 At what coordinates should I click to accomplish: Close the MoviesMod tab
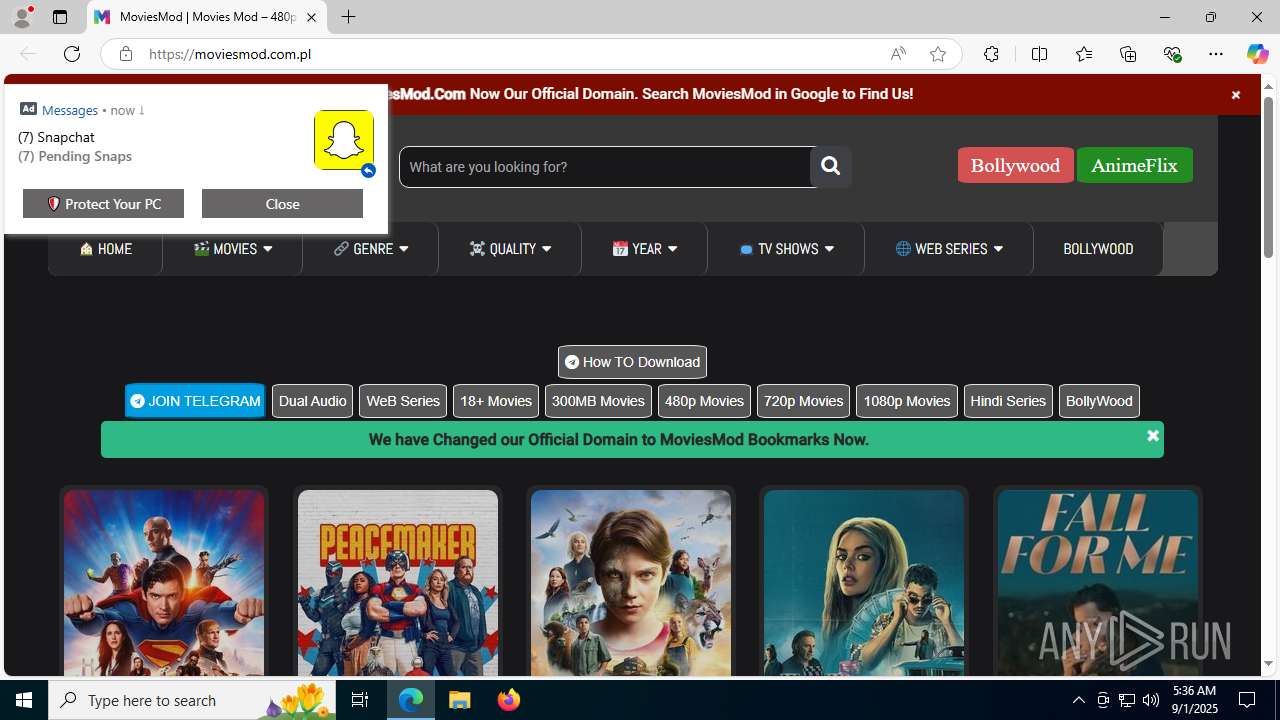coord(311,17)
